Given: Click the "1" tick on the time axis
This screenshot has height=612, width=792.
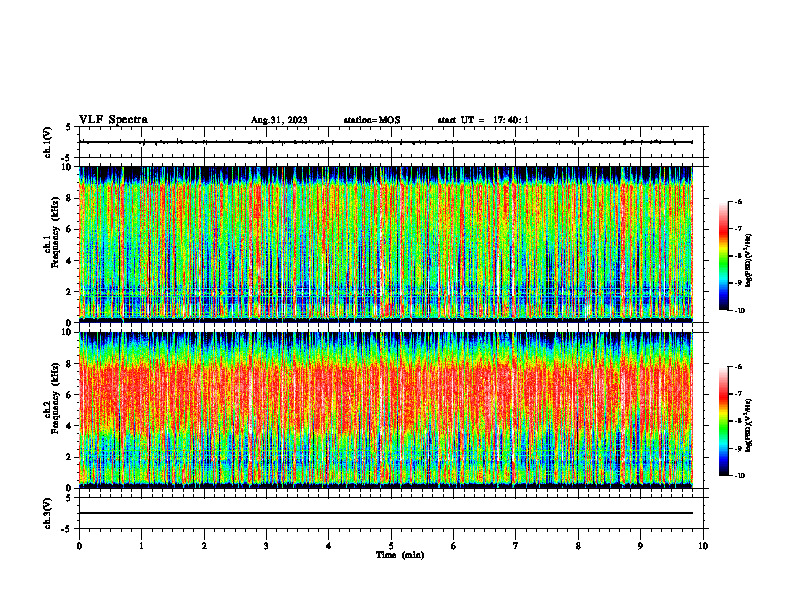Looking at the screenshot, I should 141,546.
